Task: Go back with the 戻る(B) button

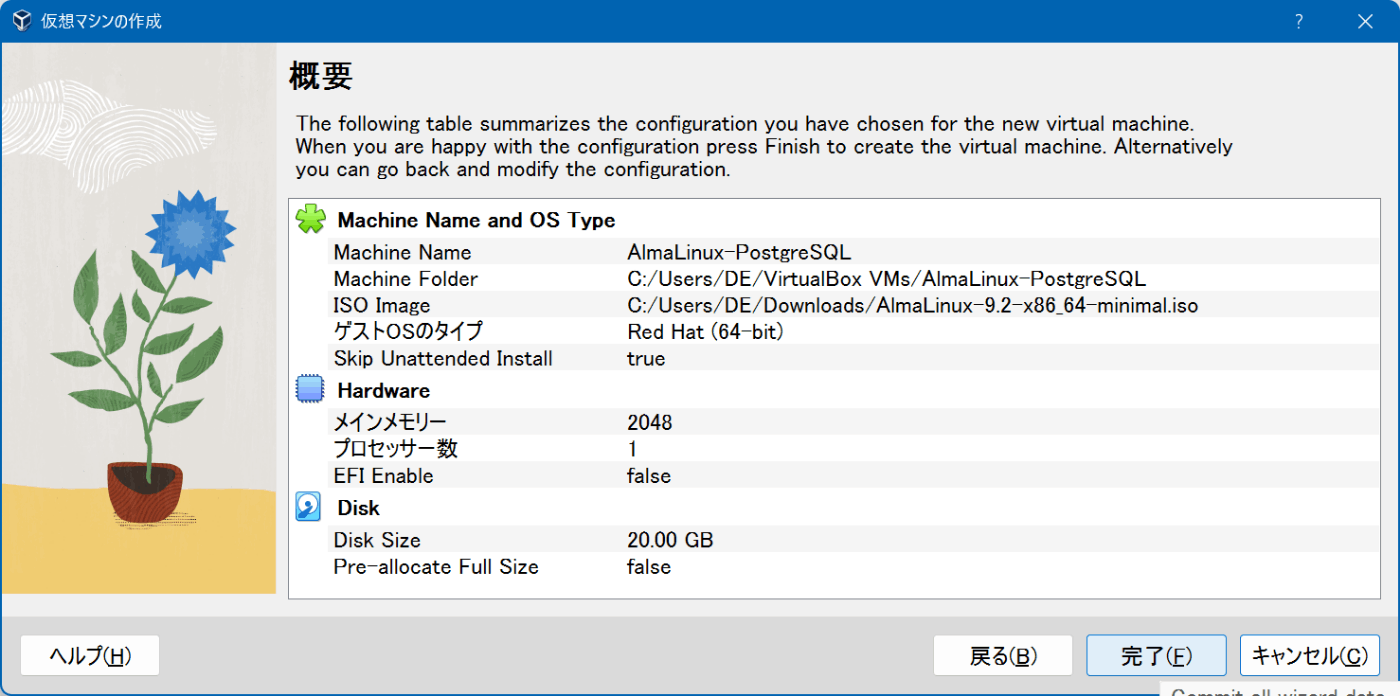Action: pyautogui.click(x=1003, y=656)
